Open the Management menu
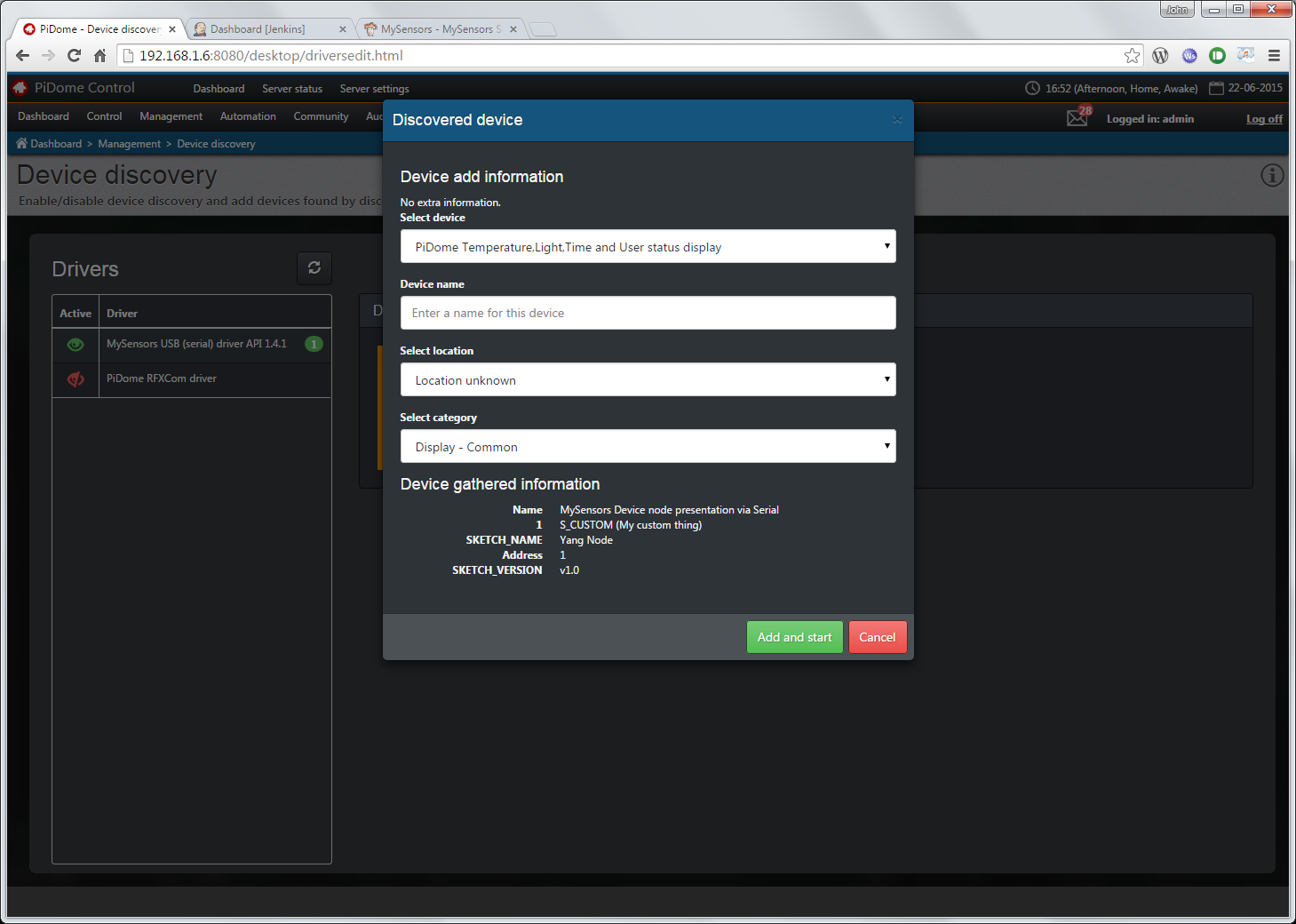This screenshot has width=1296, height=924. coord(171,116)
